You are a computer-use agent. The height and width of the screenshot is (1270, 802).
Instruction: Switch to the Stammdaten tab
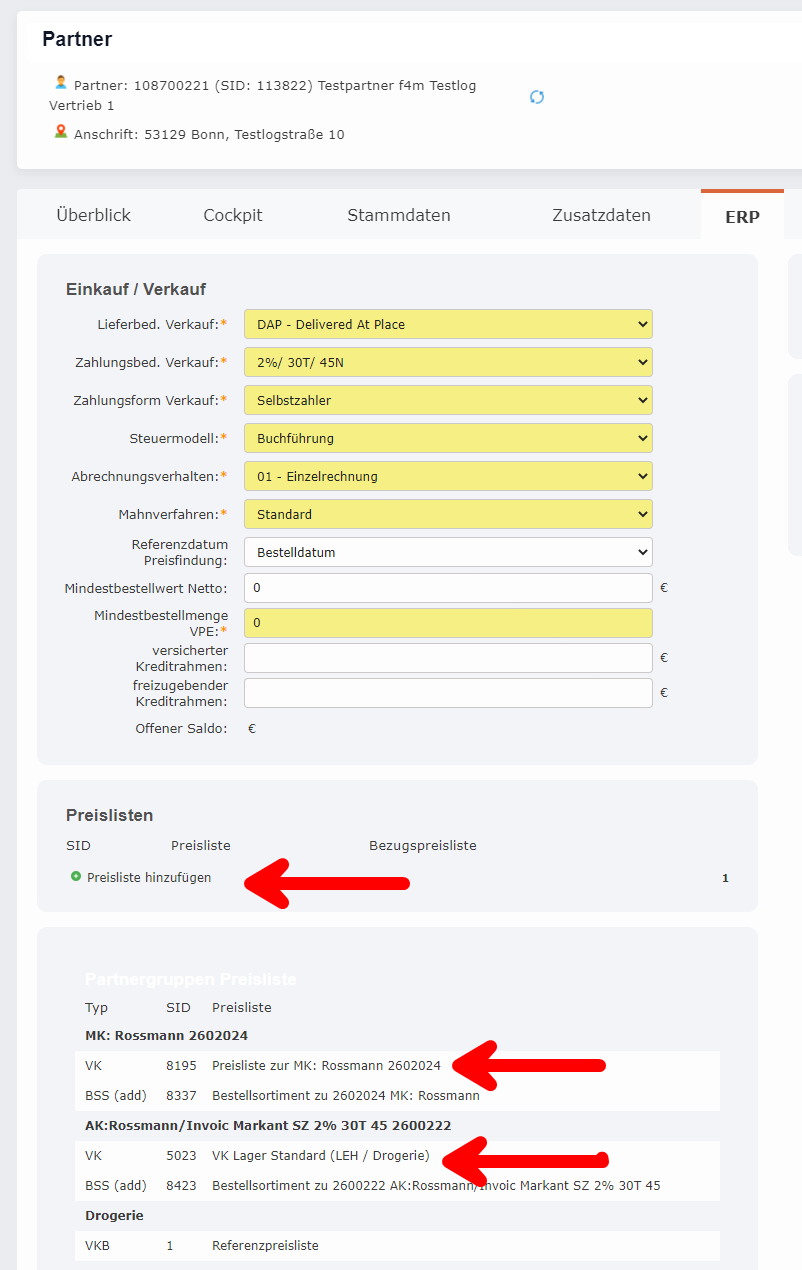click(398, 214)
